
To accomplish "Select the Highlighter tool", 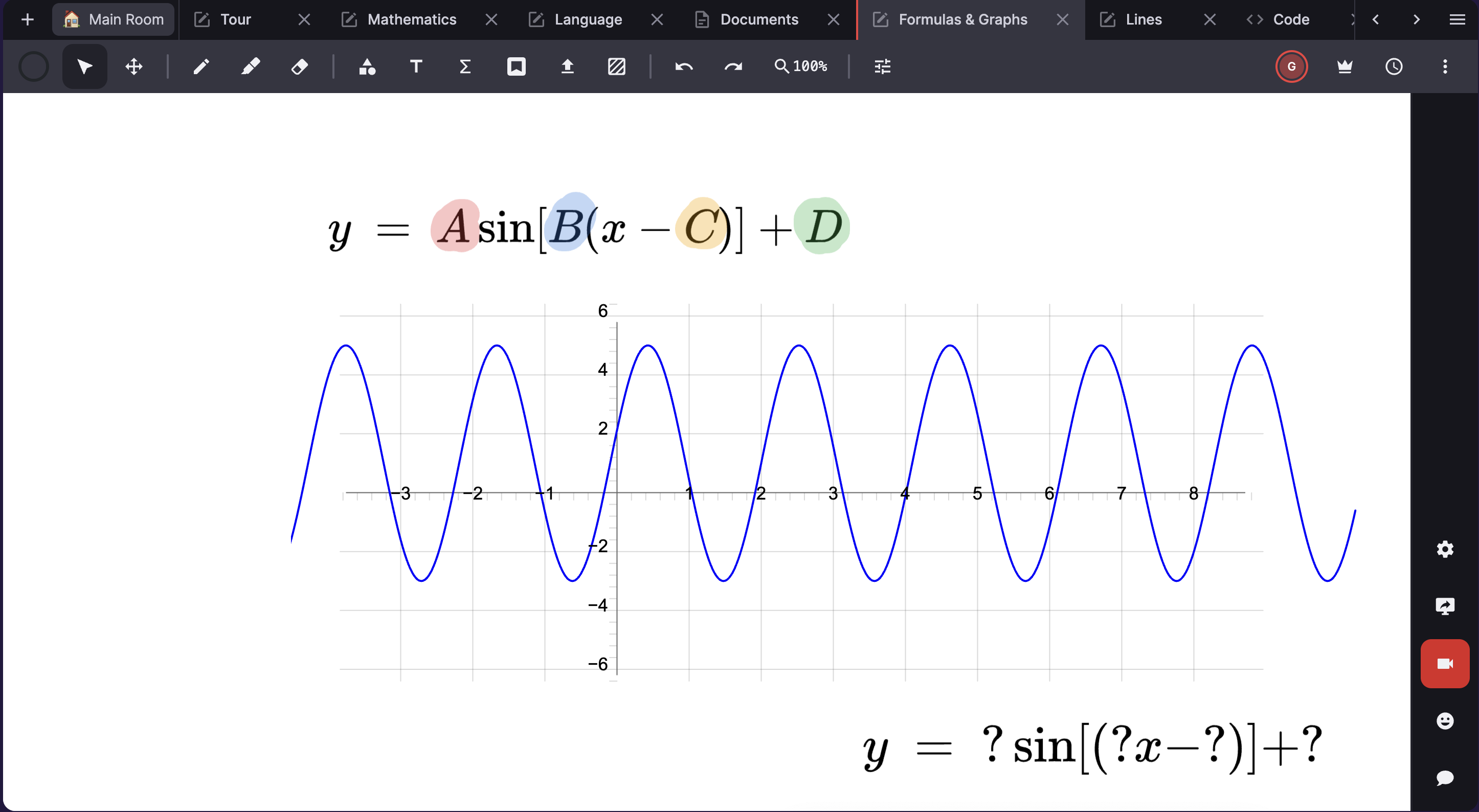I will (x=250, y=66).
